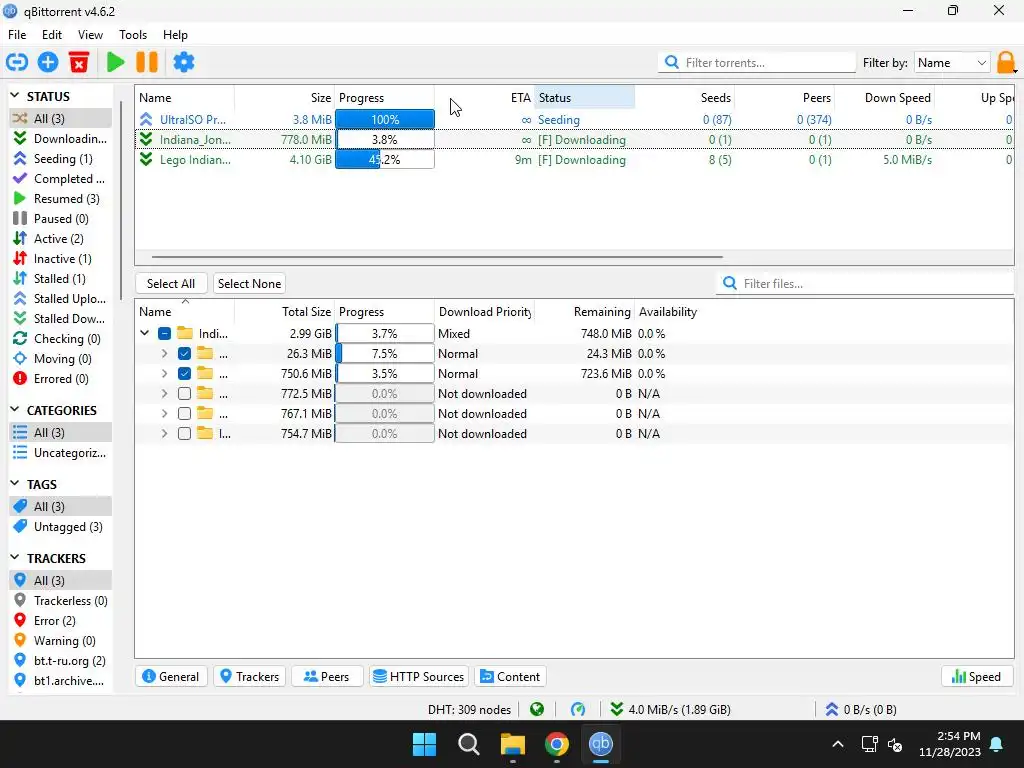The image size is (1024, 768).
Task: Select the Error (2) tracker filter
Action: [x=61, y=621]
